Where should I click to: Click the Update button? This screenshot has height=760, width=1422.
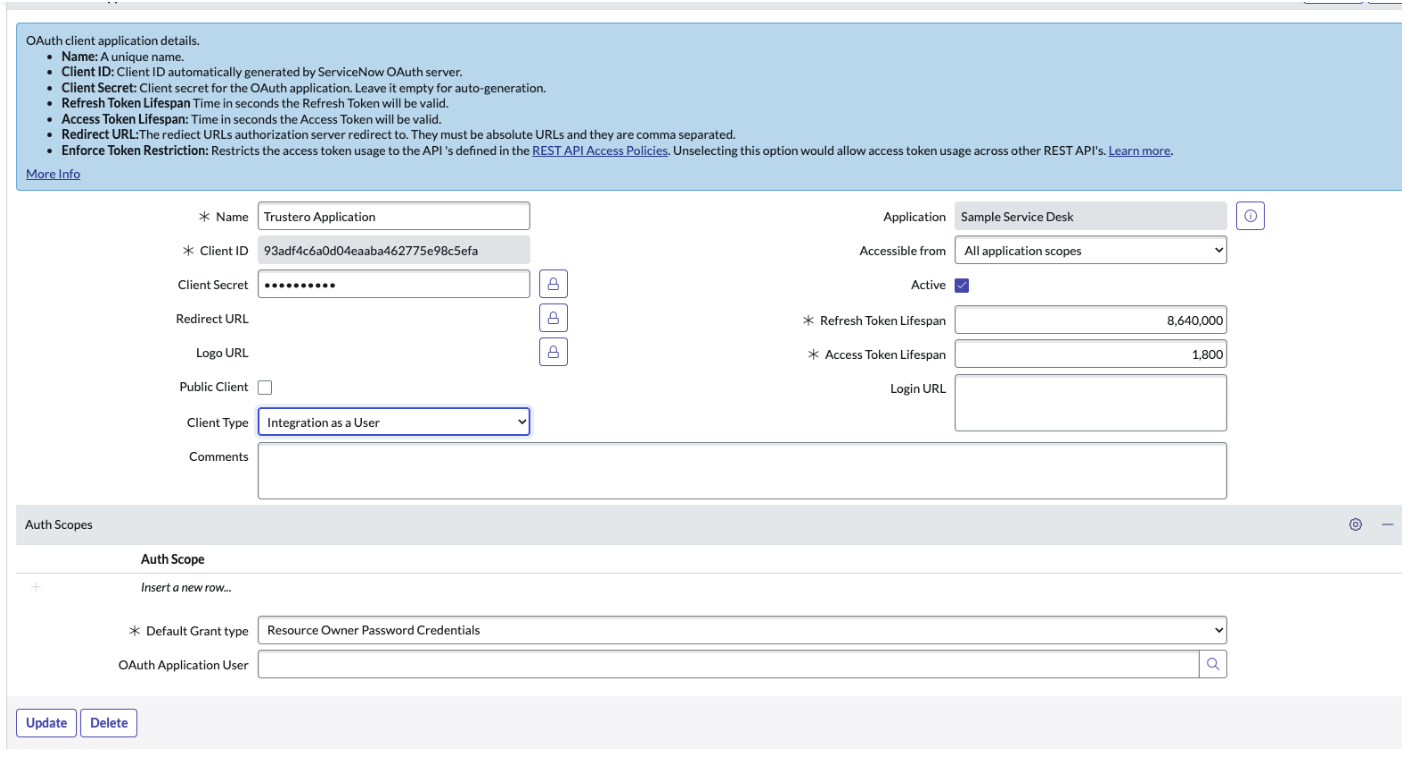click(x=46, y=723)
